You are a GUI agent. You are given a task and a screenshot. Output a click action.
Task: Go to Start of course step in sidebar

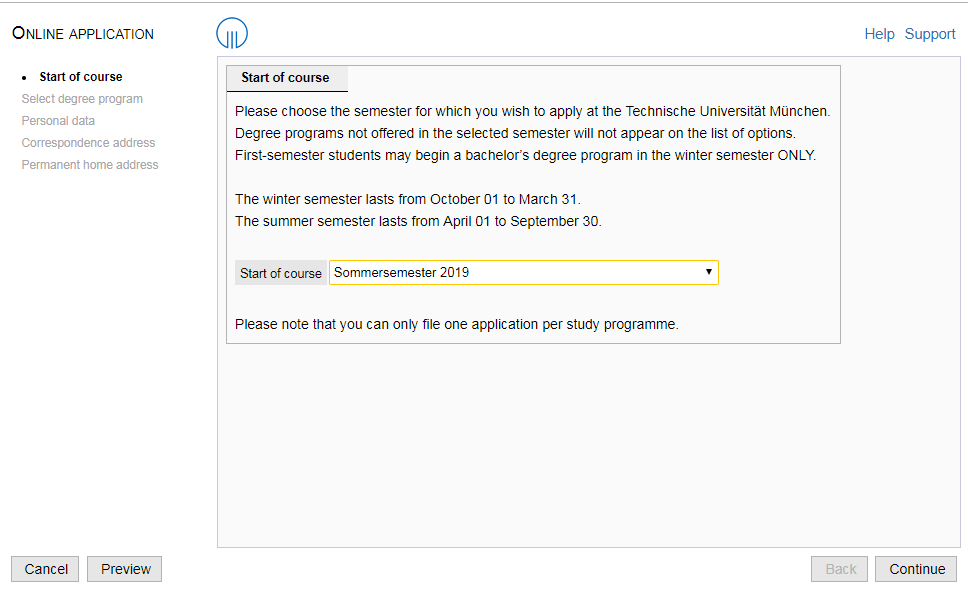click(81, 77)
